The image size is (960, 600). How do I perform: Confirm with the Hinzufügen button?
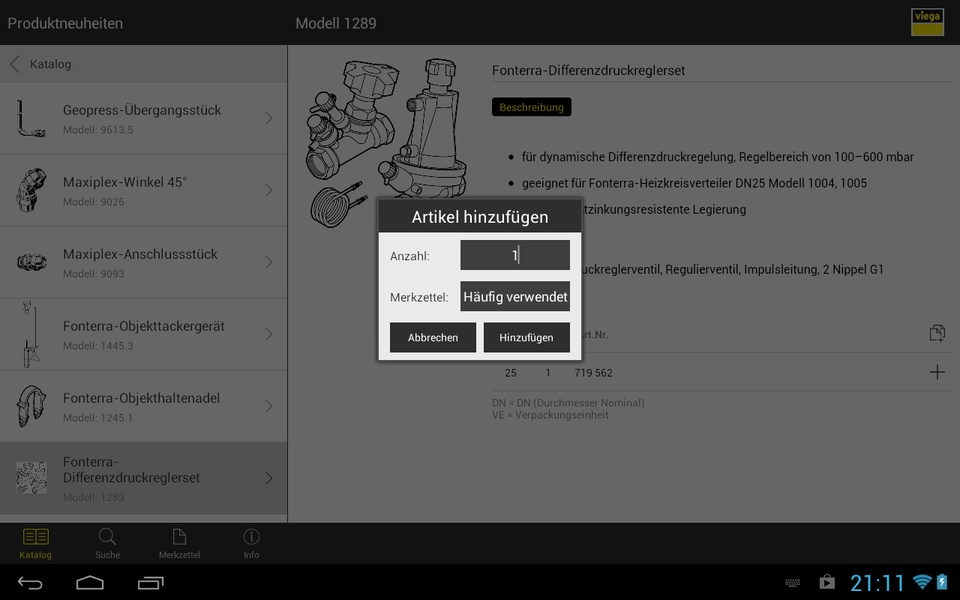pyautogui.click(x=527, y=337)
